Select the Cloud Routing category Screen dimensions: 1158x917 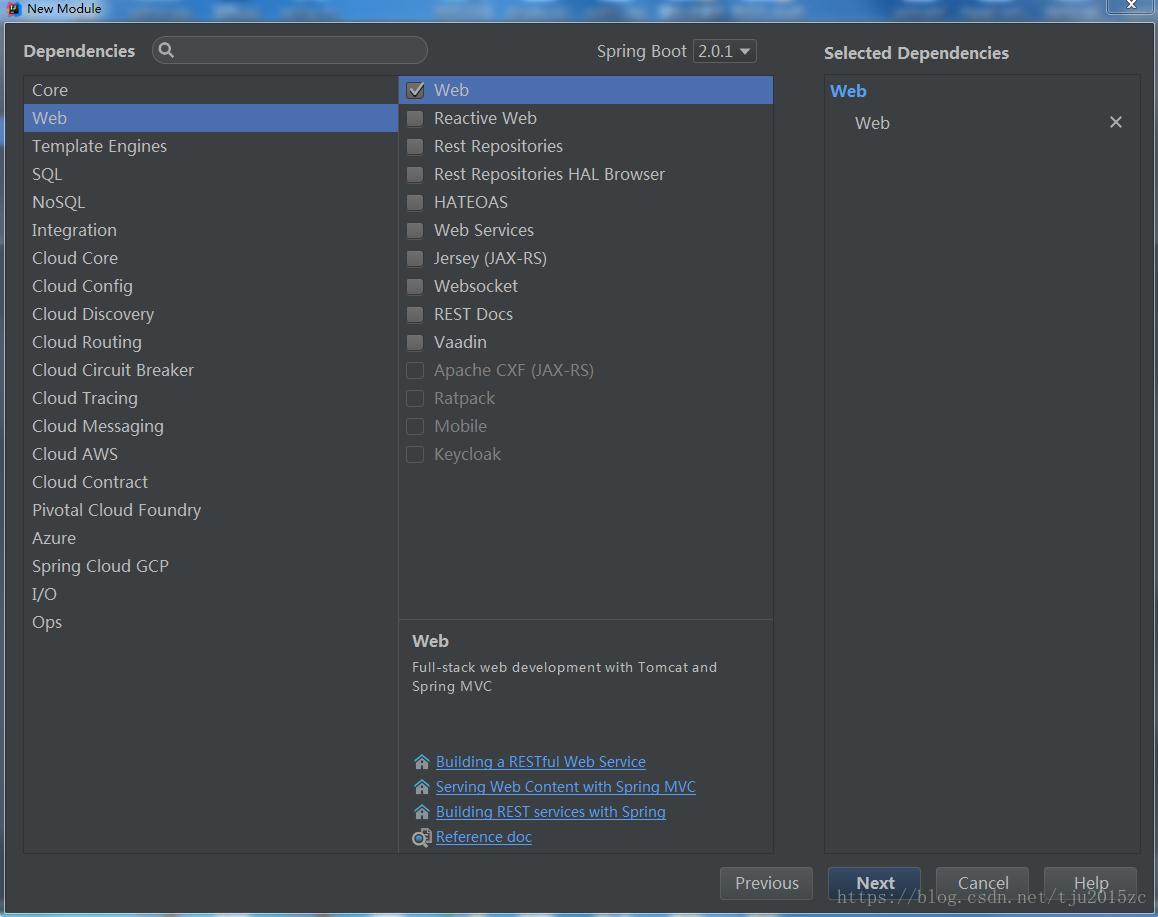(x=210, y=343)
